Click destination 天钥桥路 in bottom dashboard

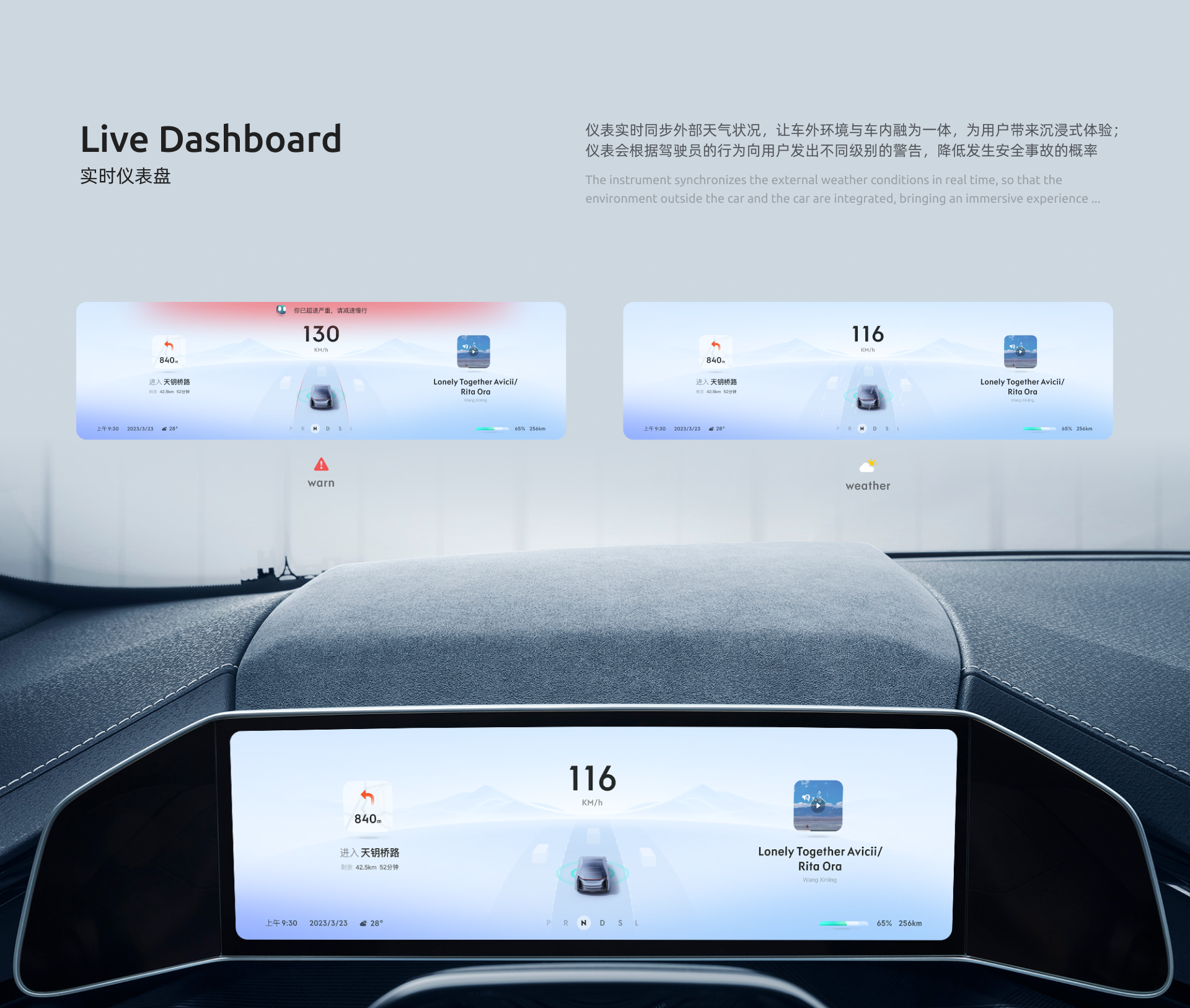pos(380,853)
